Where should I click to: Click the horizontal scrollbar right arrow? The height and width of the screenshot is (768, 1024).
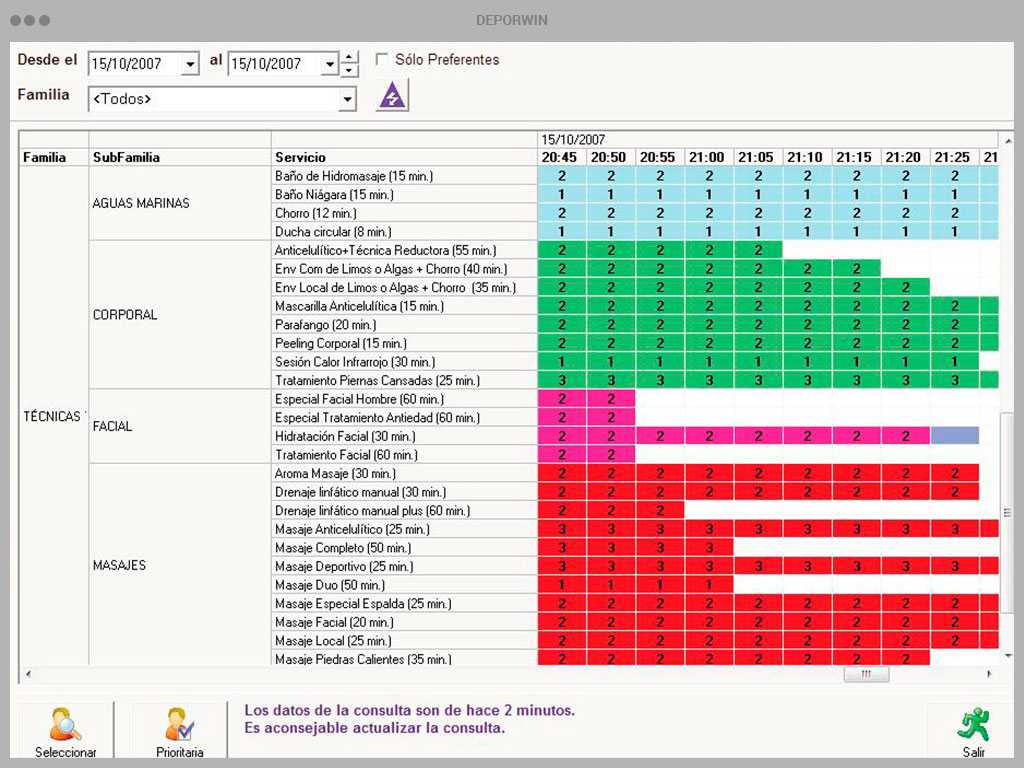[989, 674]
